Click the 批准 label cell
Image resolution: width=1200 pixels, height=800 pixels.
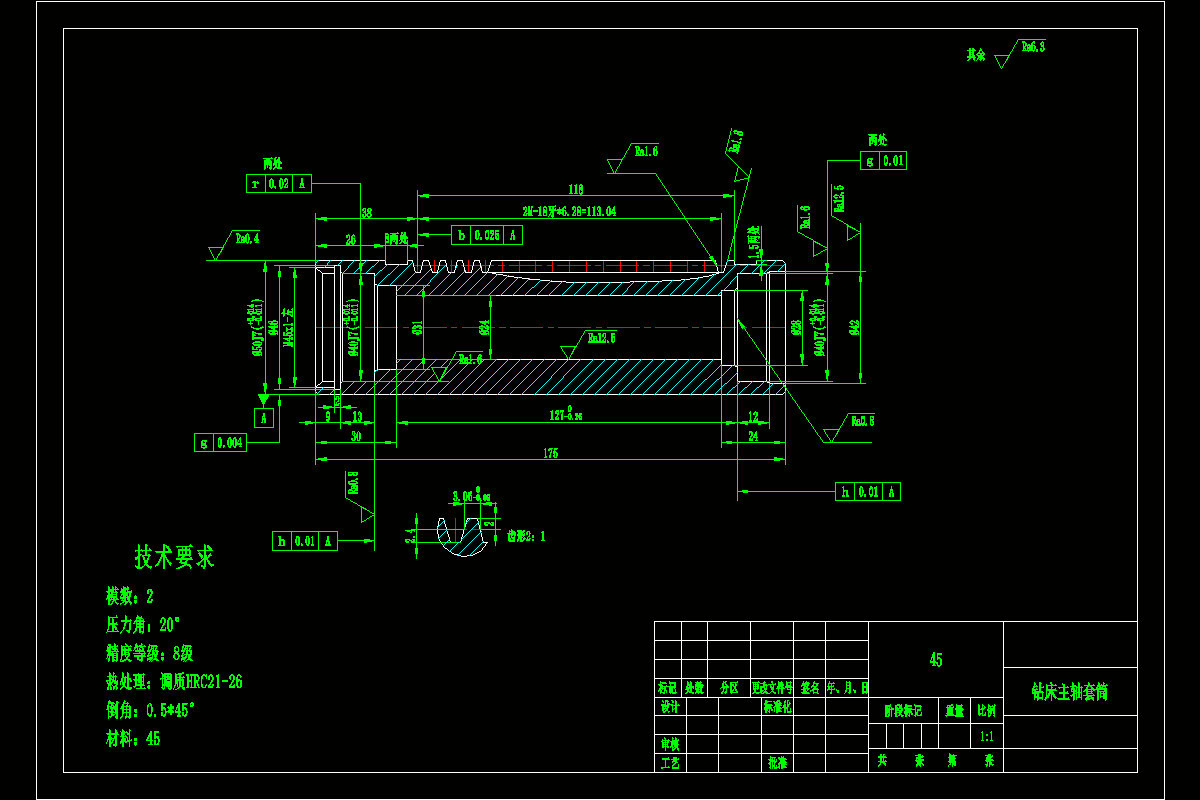(777, 763)
